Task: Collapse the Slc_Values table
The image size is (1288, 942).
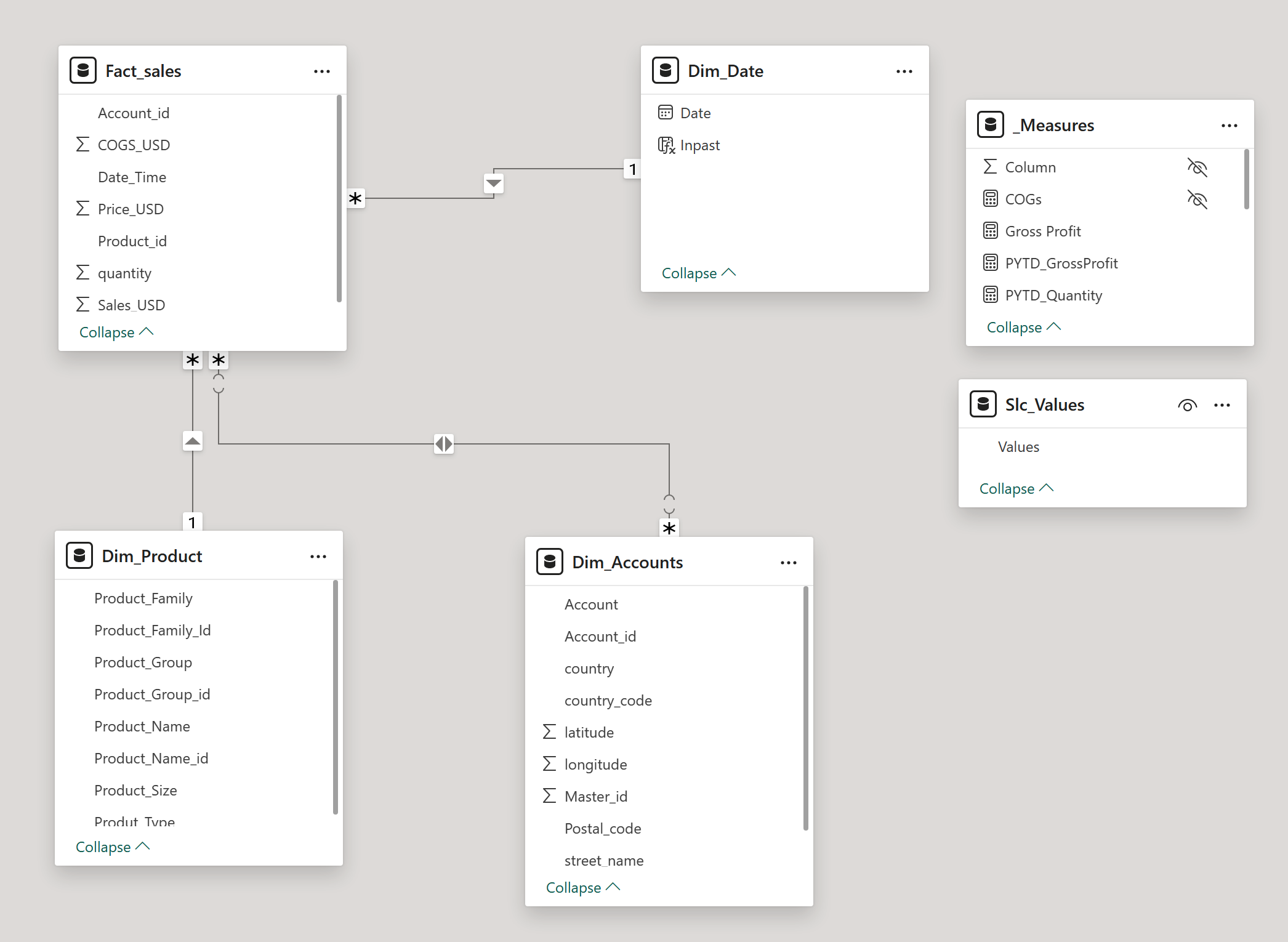Action: (x=1016, y=489)
